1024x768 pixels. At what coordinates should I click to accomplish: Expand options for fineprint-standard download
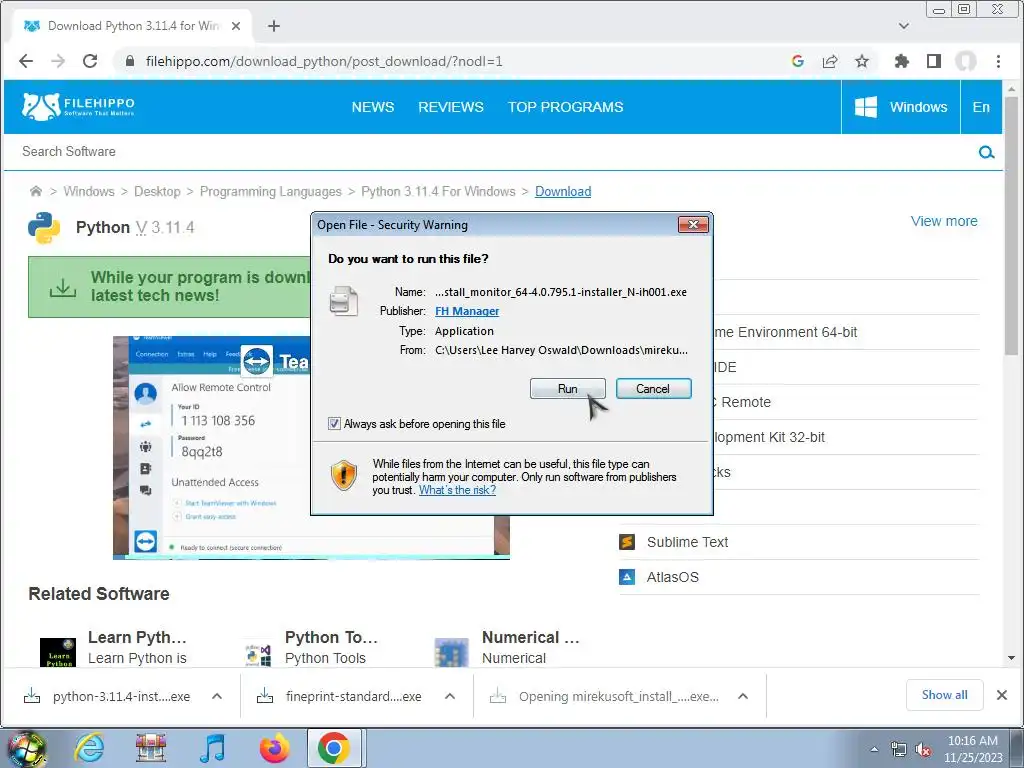[450, 696]
